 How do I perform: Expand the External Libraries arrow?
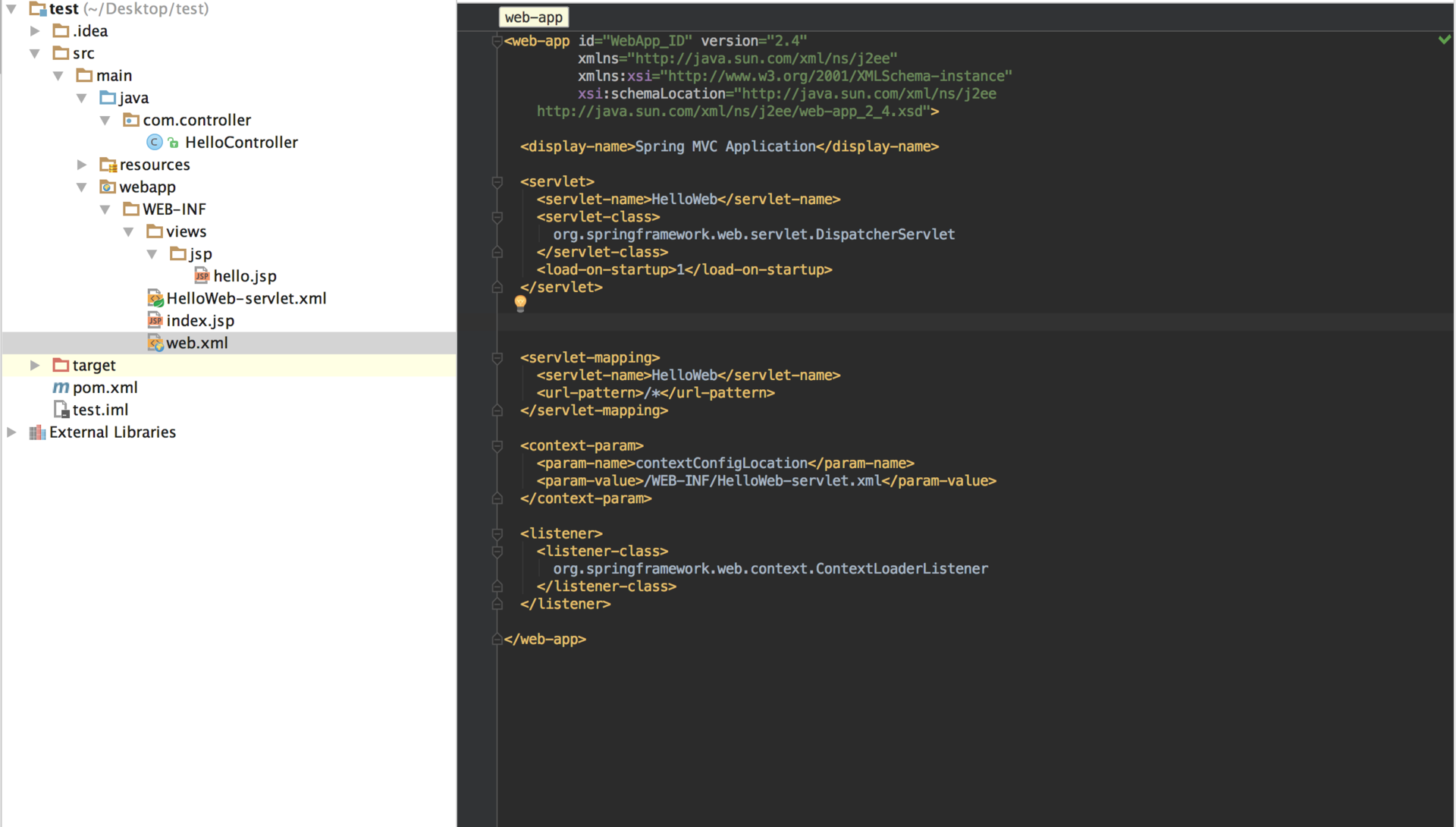pos(11,432)
